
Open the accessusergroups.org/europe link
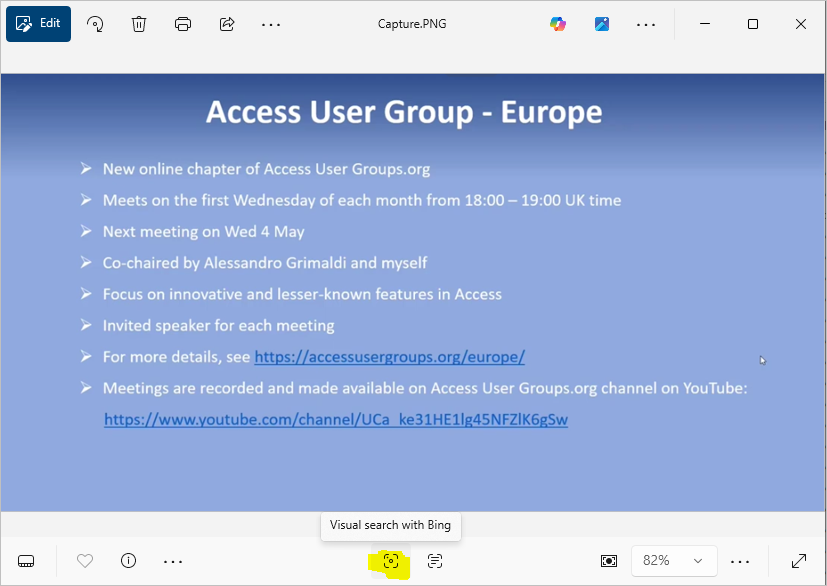(390, 357)
